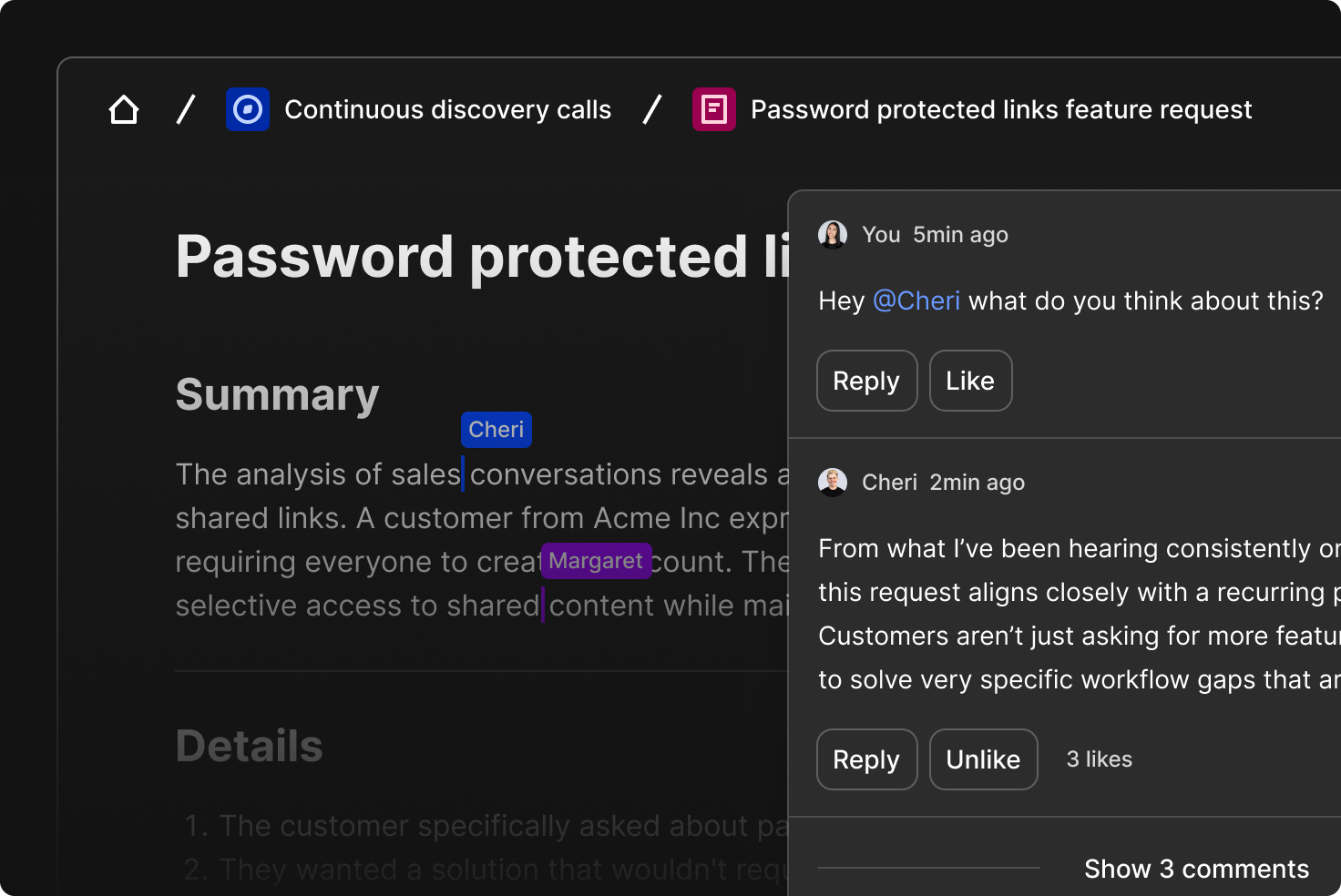Click the pink document page icon
1341x896 pixels.
(714, 109)
